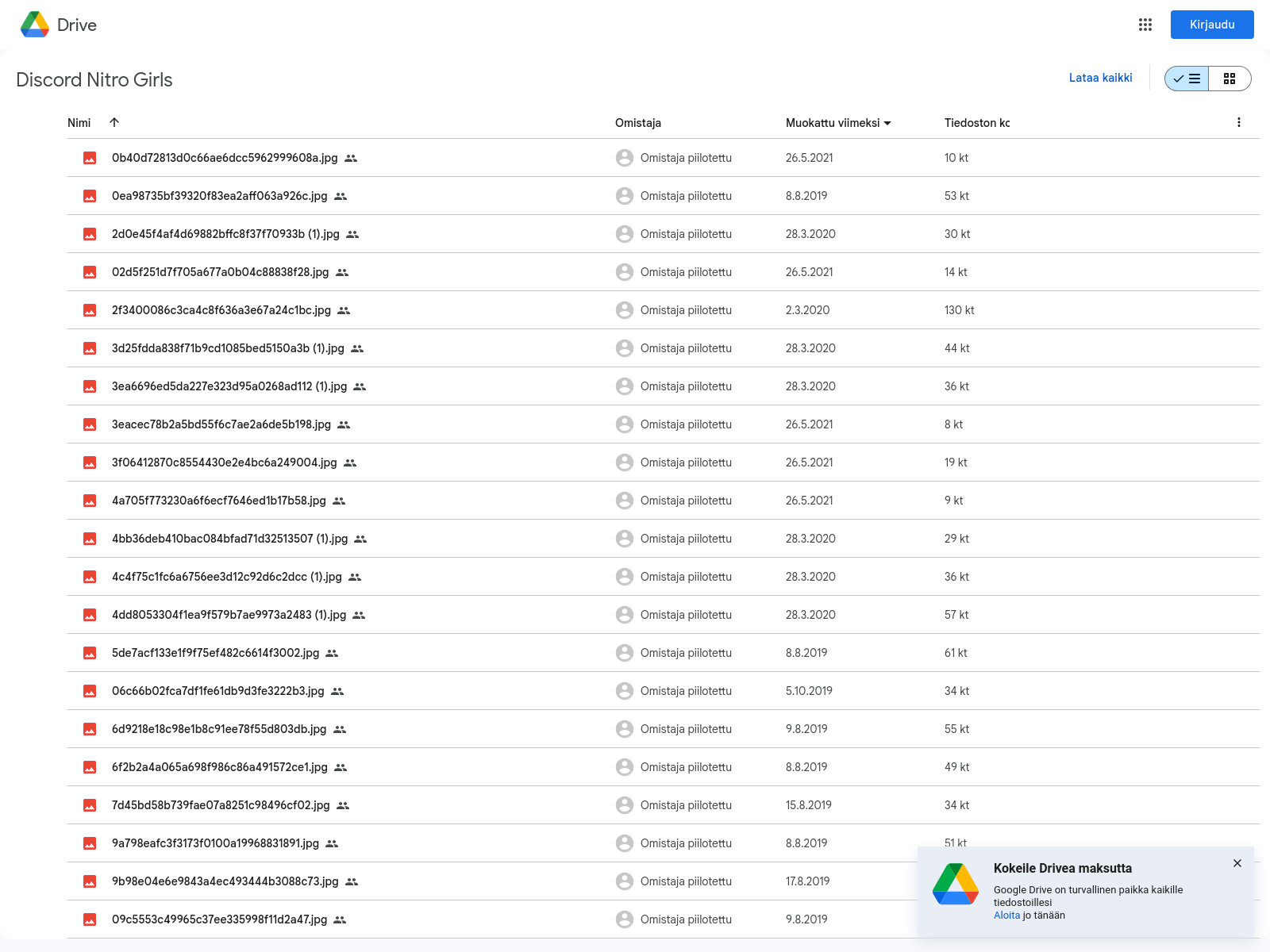Screen dimensions: 1270x952
Task: Select file 9b98e04e6e9843a4ec493444b3088c73.jpg
Action: click(225, 881)
